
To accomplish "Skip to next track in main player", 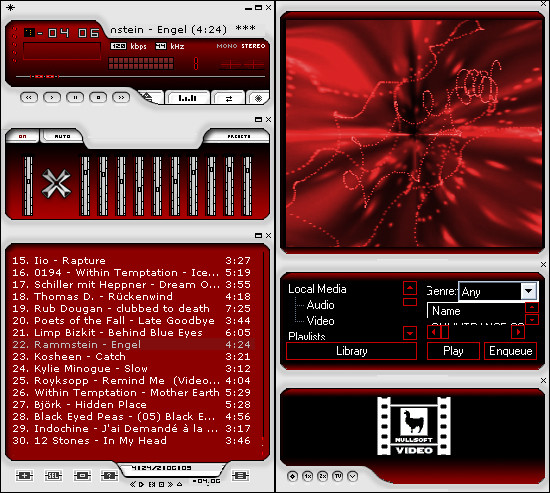I will [121, 98].
